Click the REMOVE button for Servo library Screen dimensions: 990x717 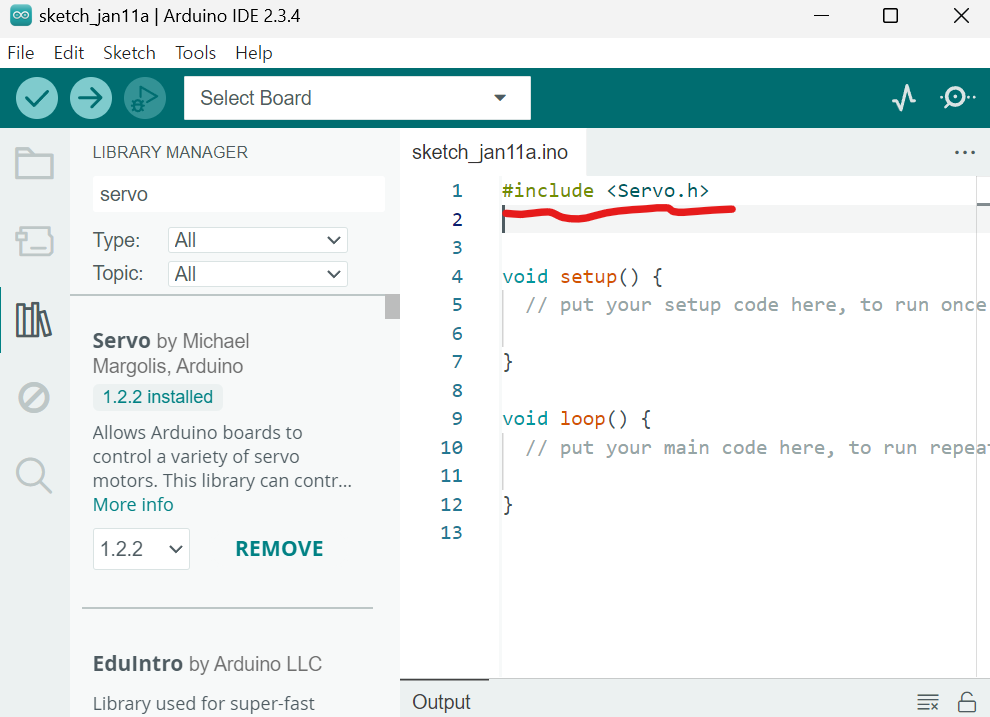click(279, 549)
